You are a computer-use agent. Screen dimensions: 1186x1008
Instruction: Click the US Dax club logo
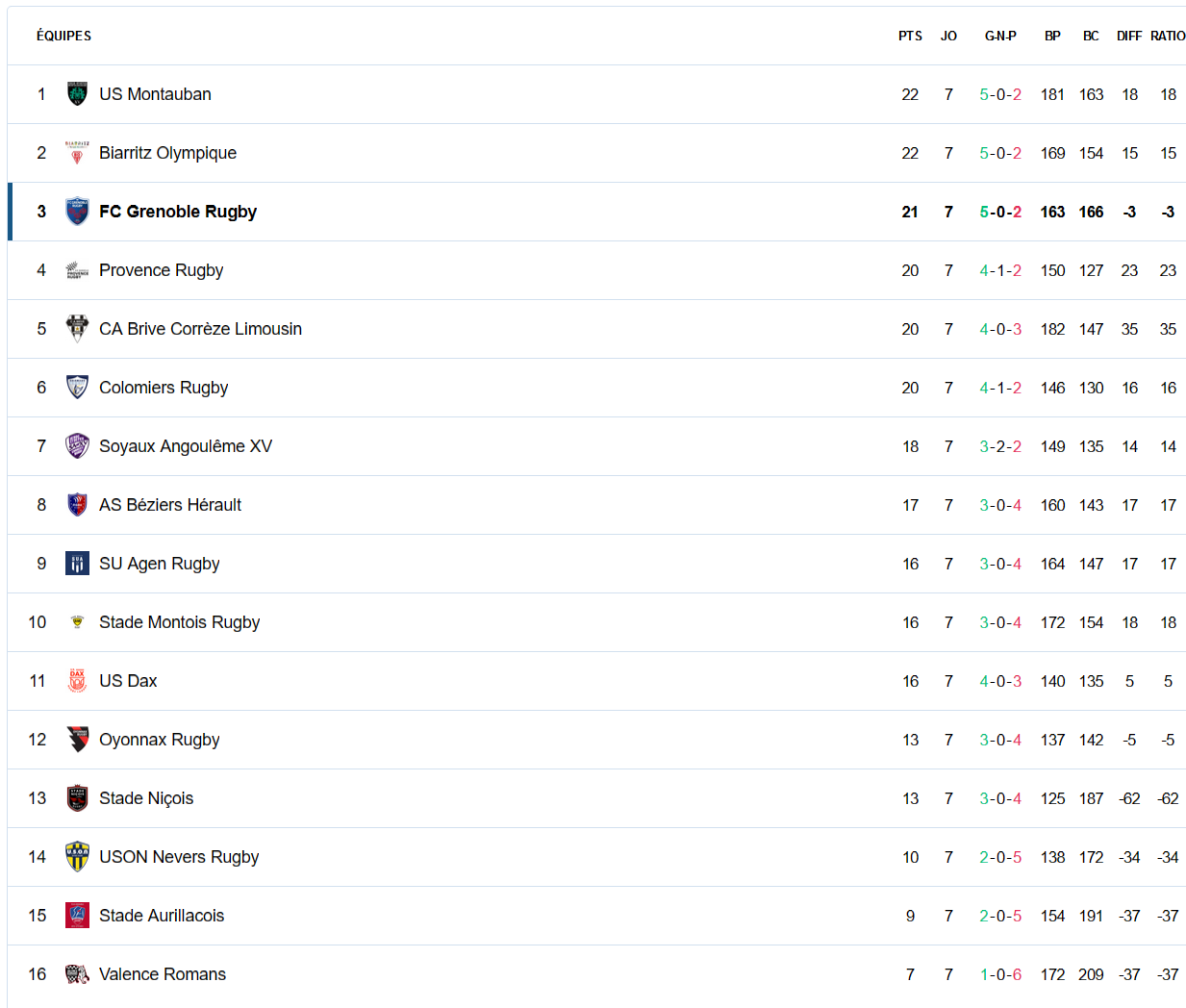pyautogui.click(x=77, y=681)
